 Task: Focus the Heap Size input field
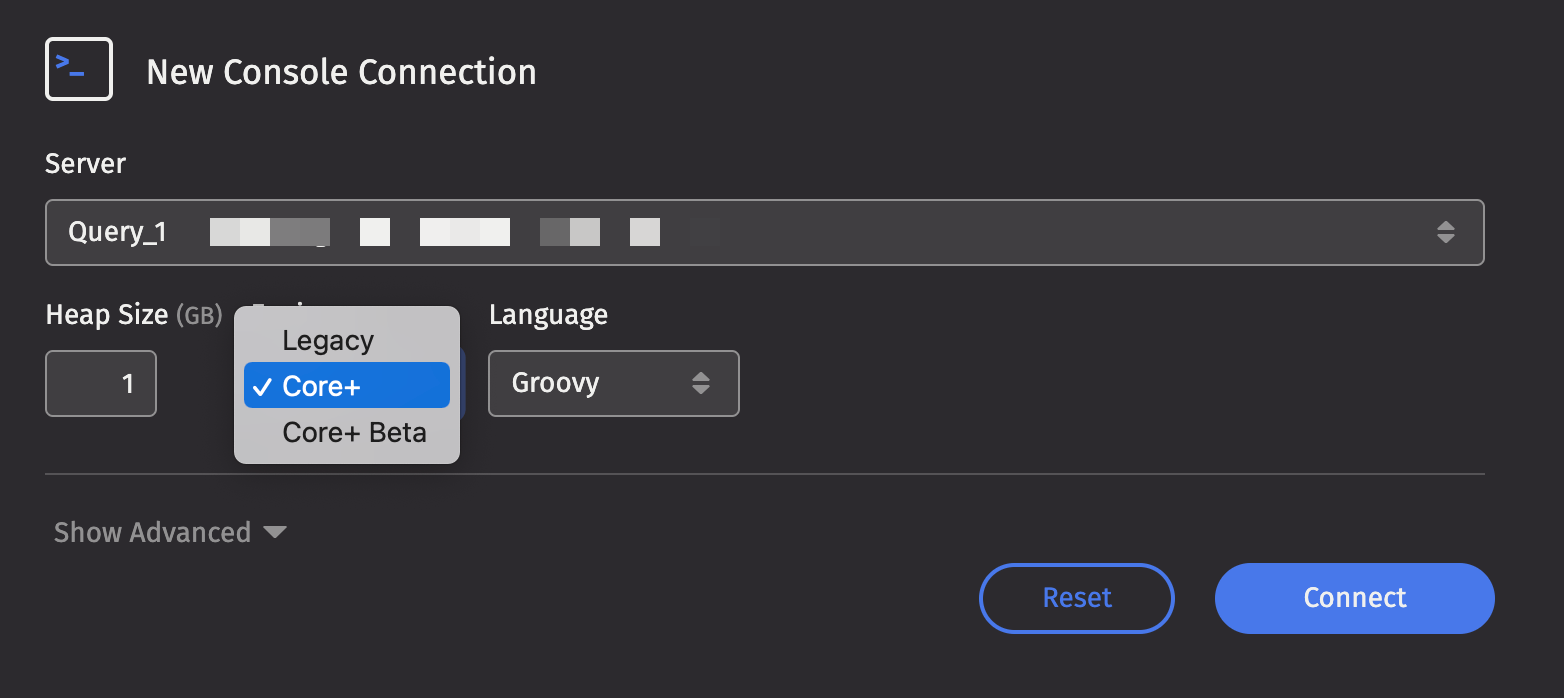101,383
